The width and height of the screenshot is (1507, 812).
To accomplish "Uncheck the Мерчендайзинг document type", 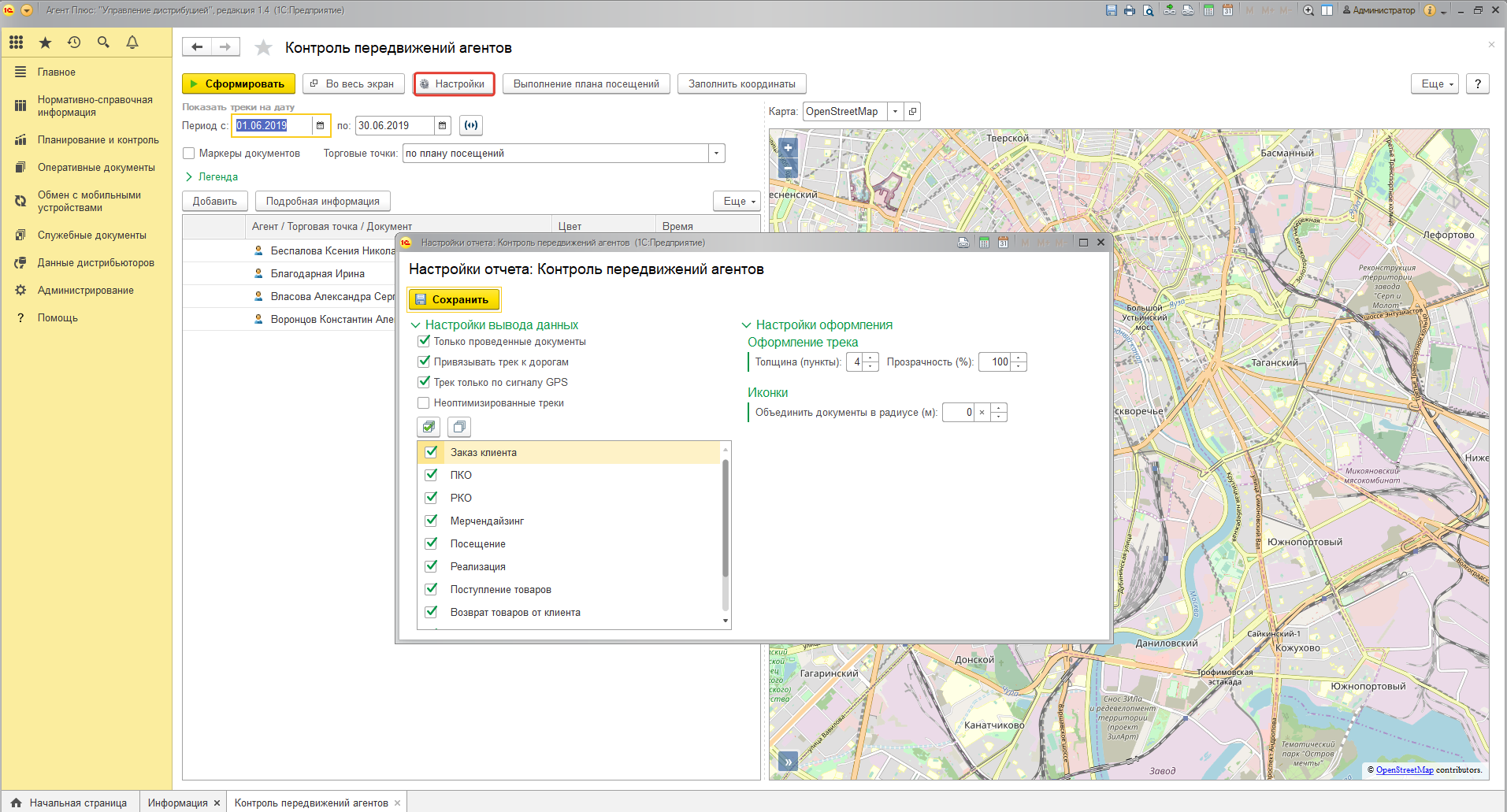I will [x=431, y=521].
